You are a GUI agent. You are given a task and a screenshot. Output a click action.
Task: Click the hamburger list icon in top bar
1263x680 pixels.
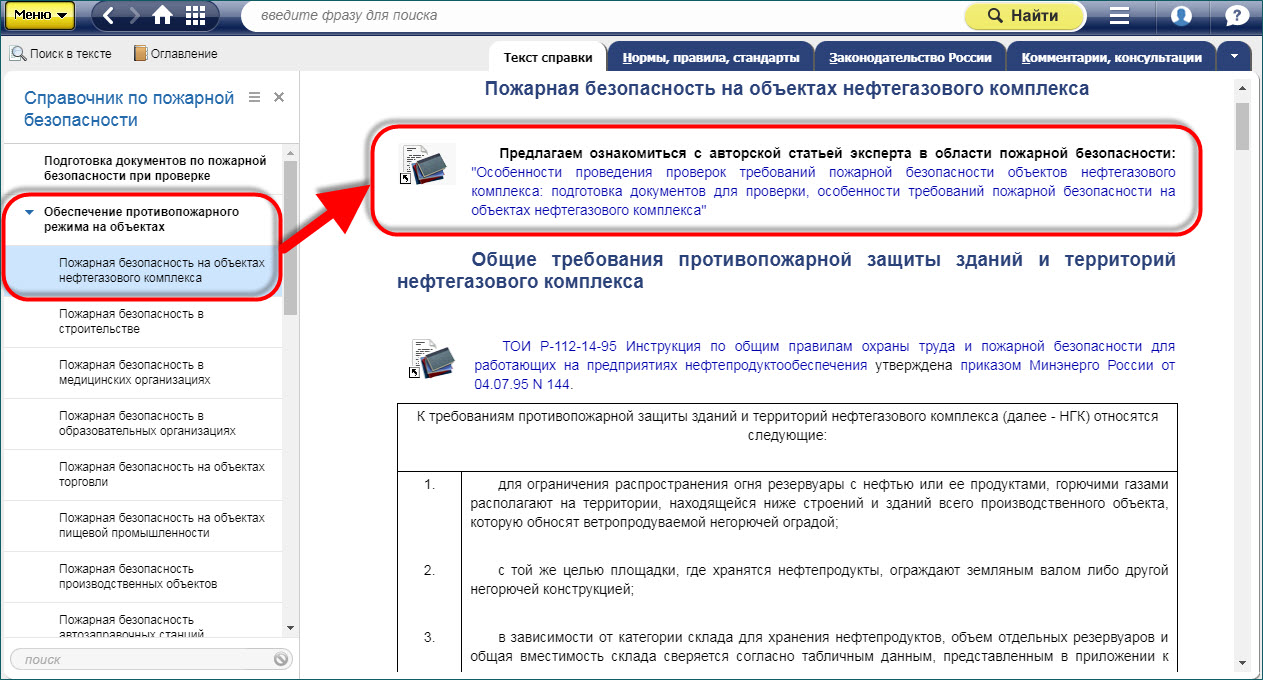point(1120,16)
